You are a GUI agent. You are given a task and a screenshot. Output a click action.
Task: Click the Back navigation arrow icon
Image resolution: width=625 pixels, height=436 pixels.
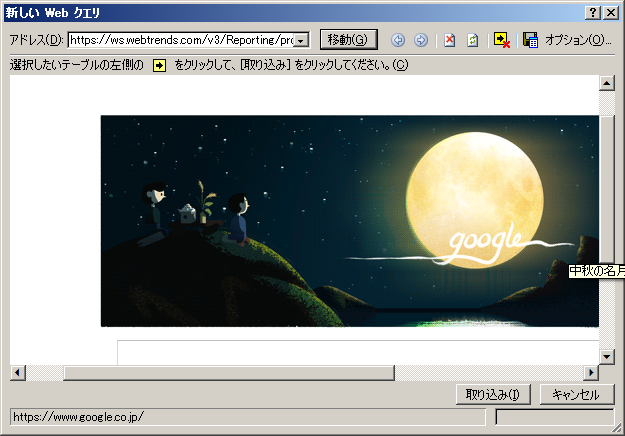(x=398, y=40)
